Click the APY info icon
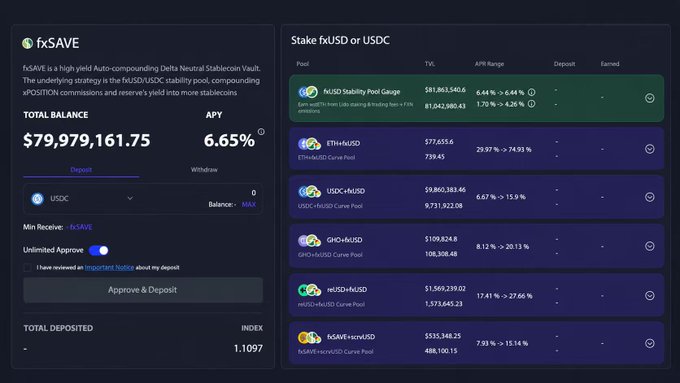Image resolution: width=680 pixels, height=383 pixels. pyautogui.click(x=261, y=131)
